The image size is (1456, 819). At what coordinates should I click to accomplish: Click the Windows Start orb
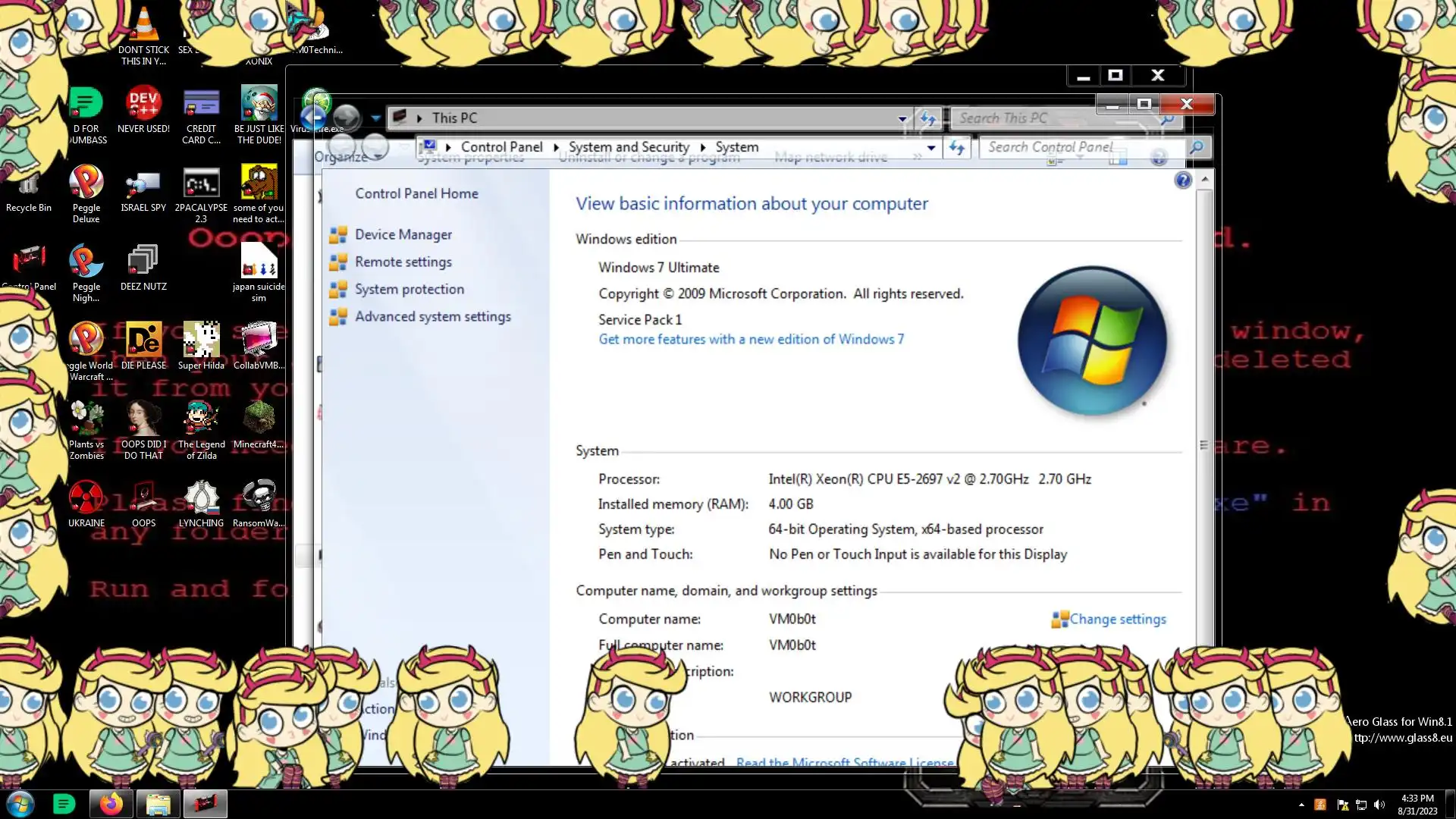click(x=20, y=804)
